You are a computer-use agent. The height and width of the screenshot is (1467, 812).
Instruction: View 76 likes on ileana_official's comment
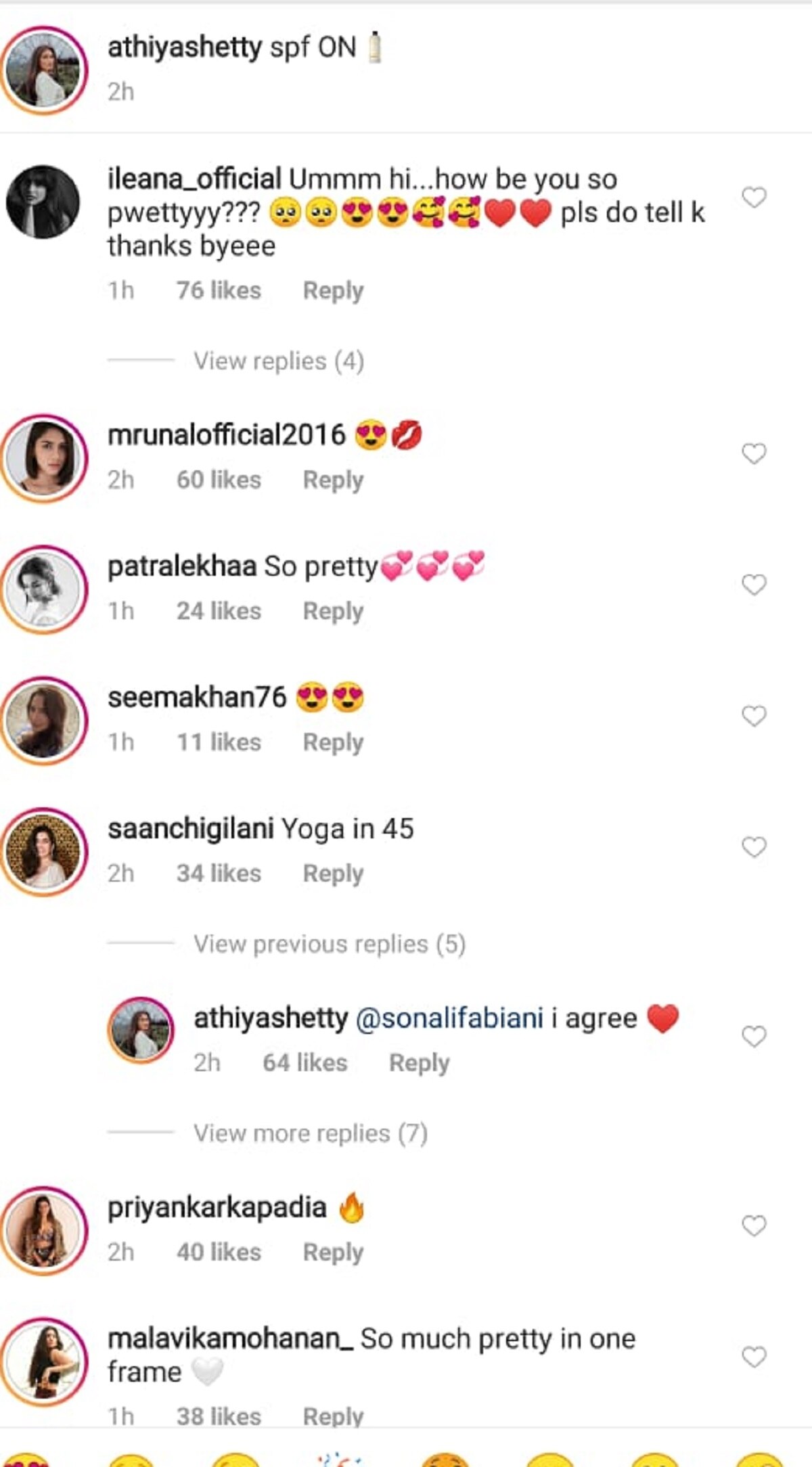(219, 290)
